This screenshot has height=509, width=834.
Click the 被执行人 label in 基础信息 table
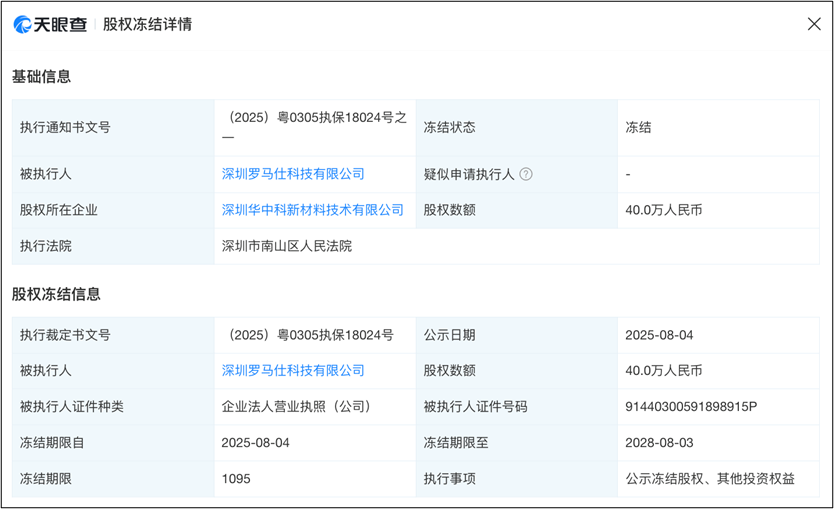(x=46, y=174)
